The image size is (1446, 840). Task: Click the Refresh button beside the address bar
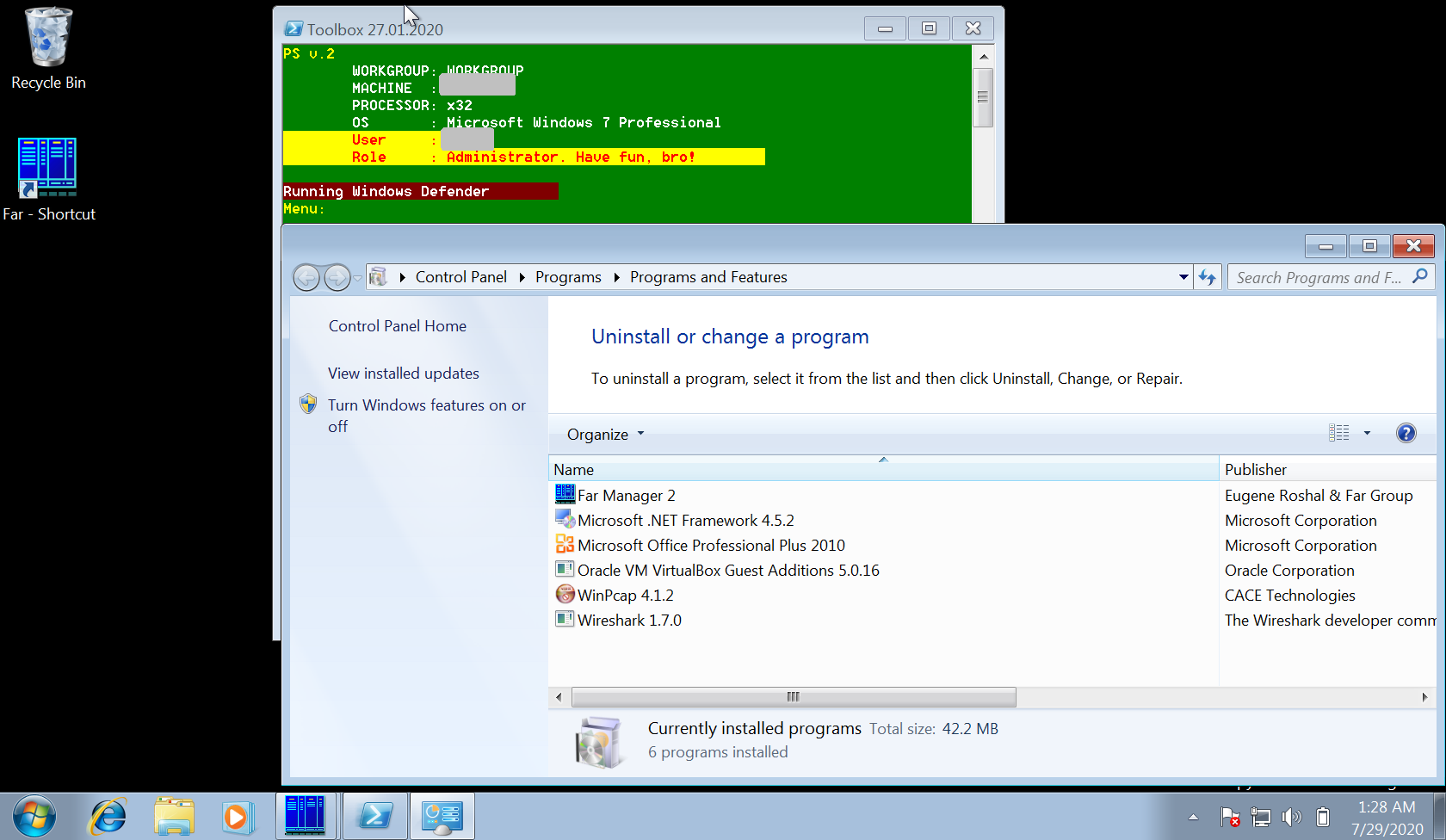point(1208,277)
